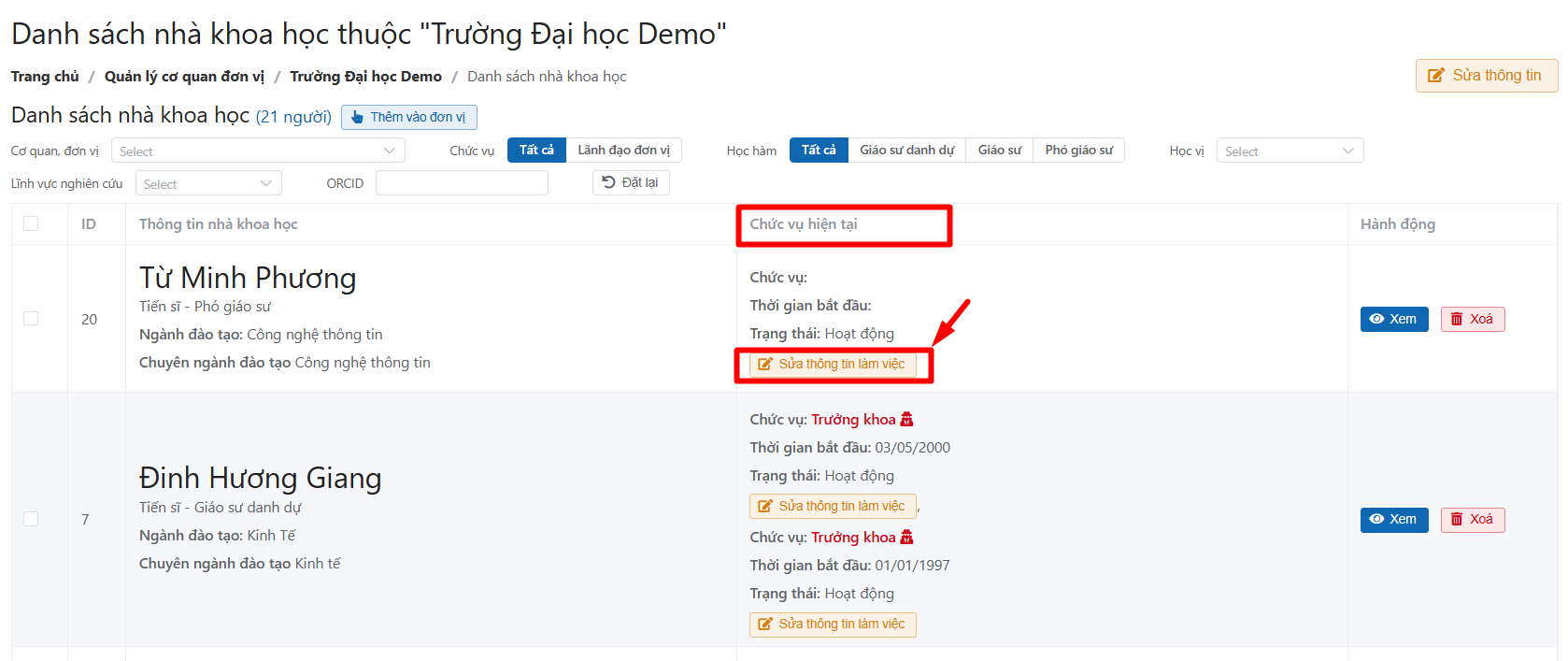This screenshot has height=661, width=1568.
Task: Click the pointer hand icon on Thêm vào đơn vị
Action: (357, 117)
